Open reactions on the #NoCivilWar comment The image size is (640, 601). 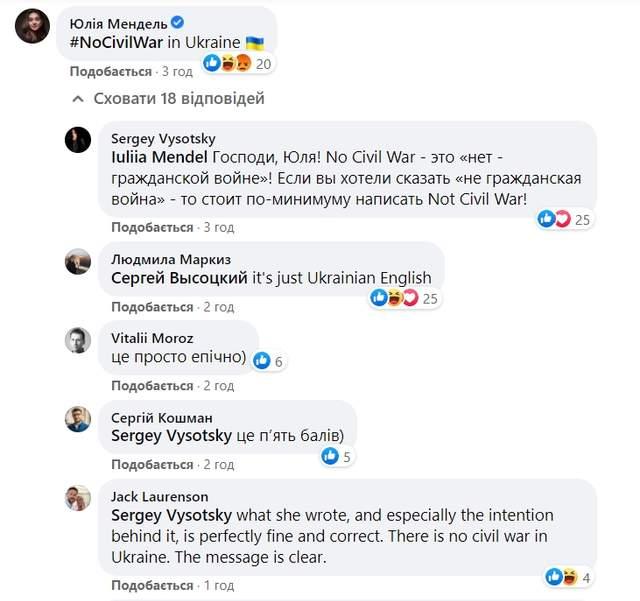238,63
